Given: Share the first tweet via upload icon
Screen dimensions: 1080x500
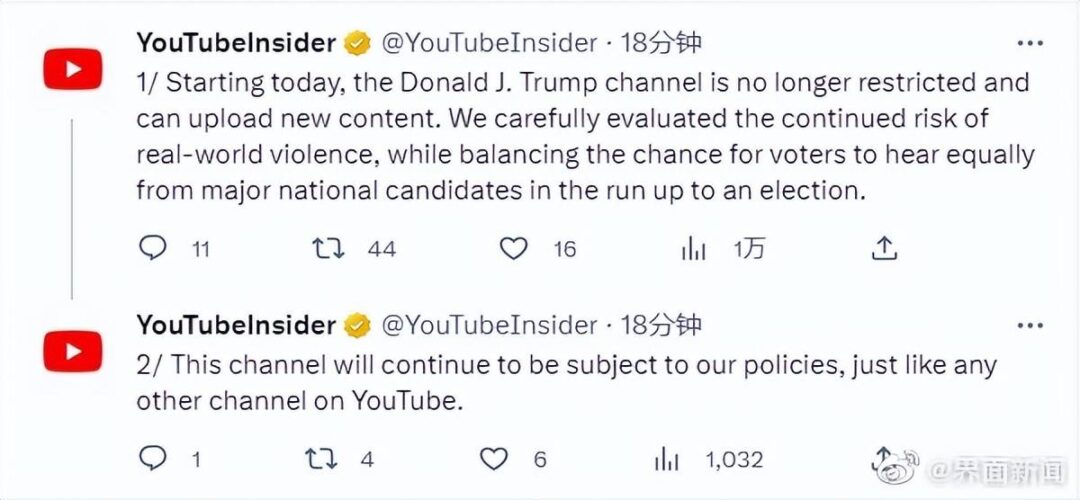Looking at the screenshot, I should tap(884, 248).
